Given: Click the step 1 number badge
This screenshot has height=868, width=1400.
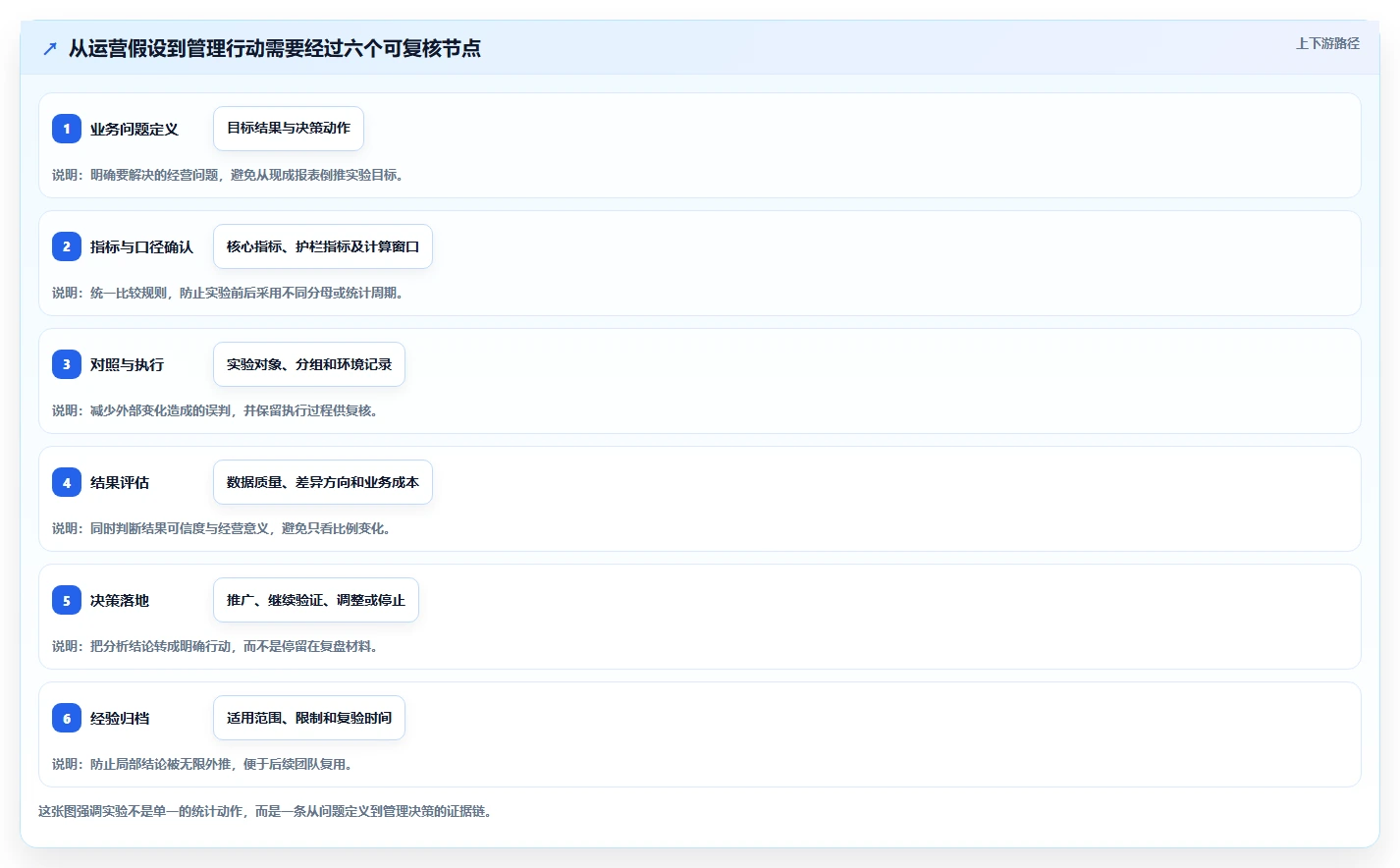Looking at the screenshot, I should tap(67, 129).
